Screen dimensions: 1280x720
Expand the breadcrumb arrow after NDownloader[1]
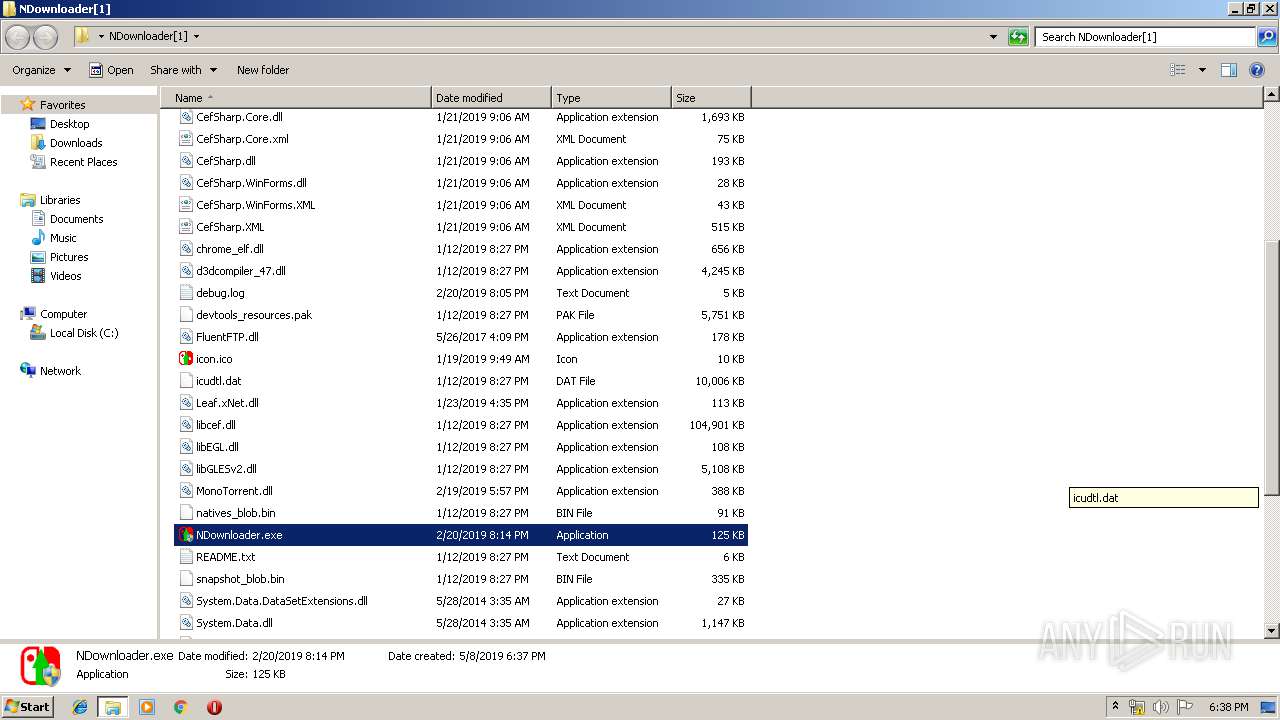tap(196, 36)
